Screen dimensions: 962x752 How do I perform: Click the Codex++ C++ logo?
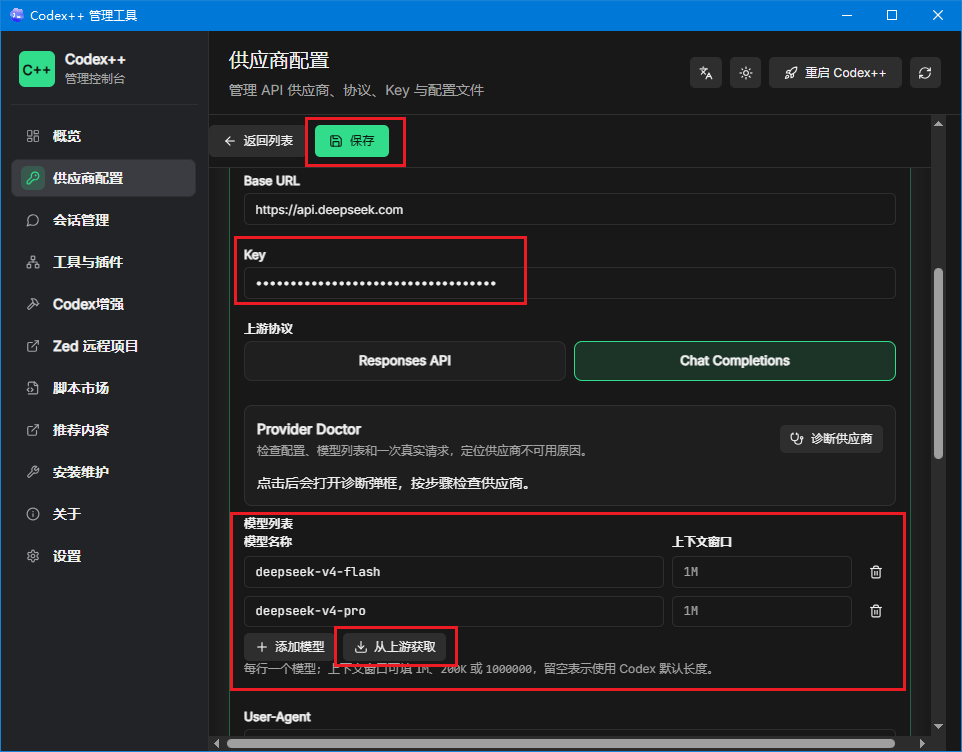37,69
